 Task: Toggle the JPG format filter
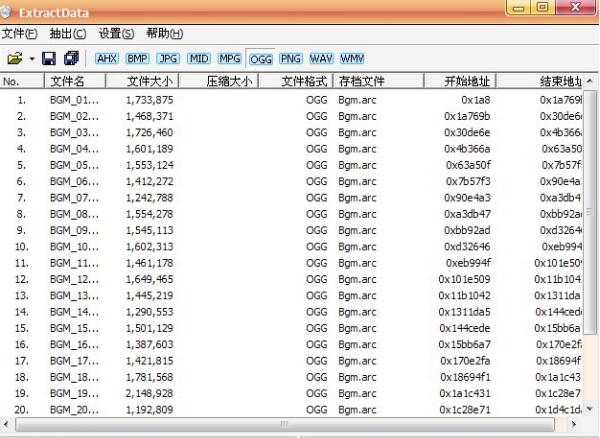(x=168, y=59)
